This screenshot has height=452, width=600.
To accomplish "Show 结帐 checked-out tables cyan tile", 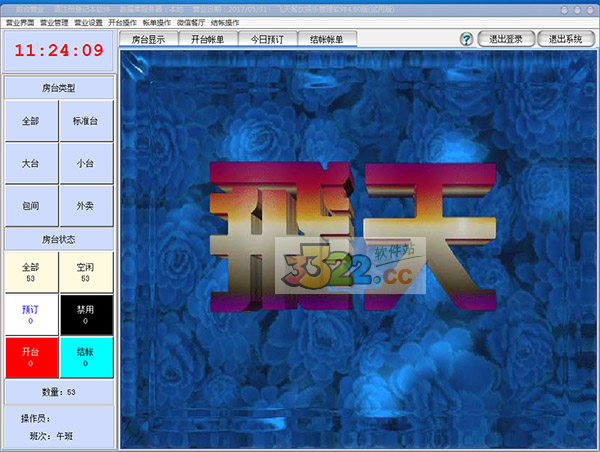I will point(86,357).
